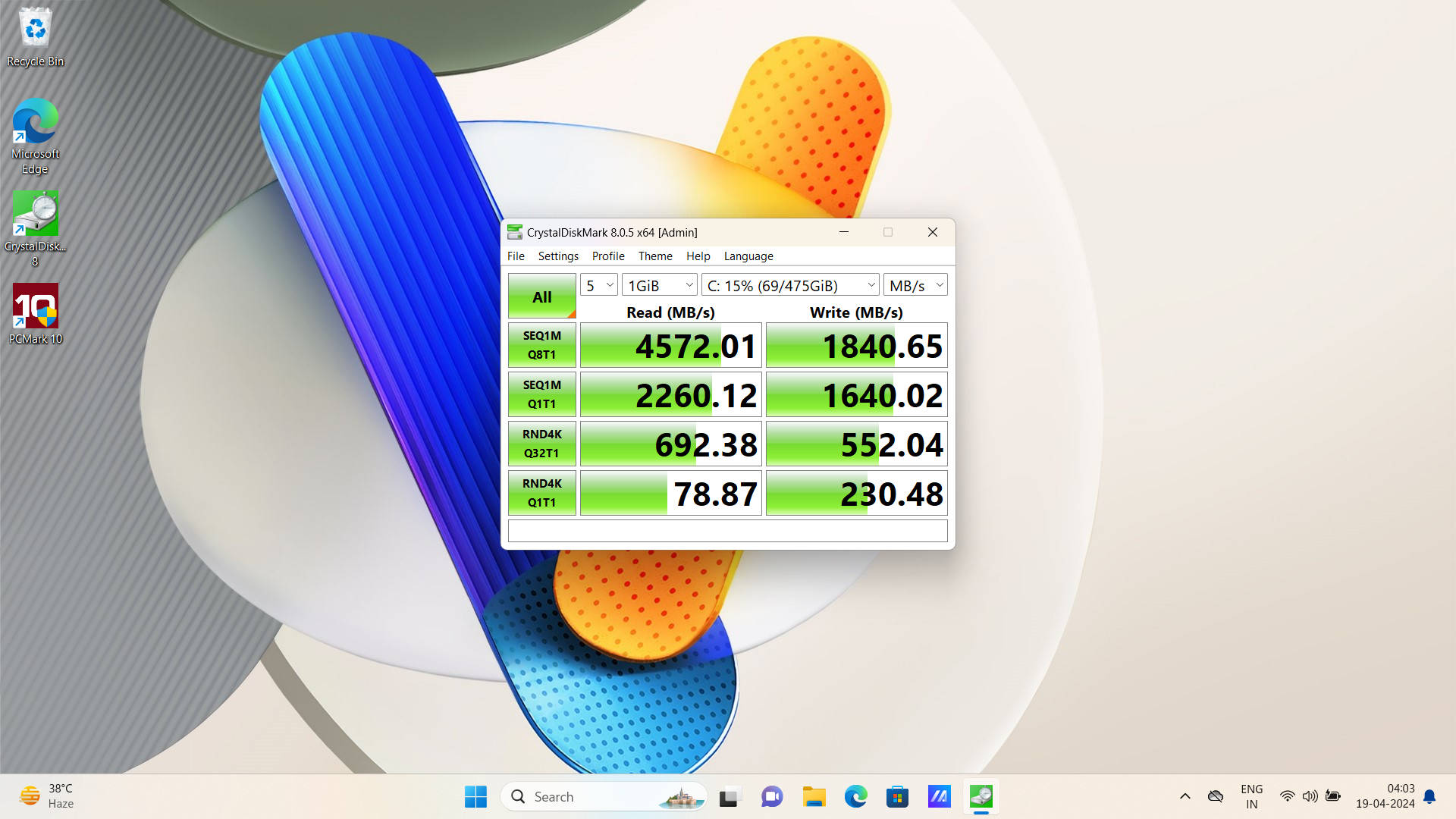Open the CrystalDiskMark 8 desktop shortcut
The image size is (1456, 819).
(x=35, y=227)
